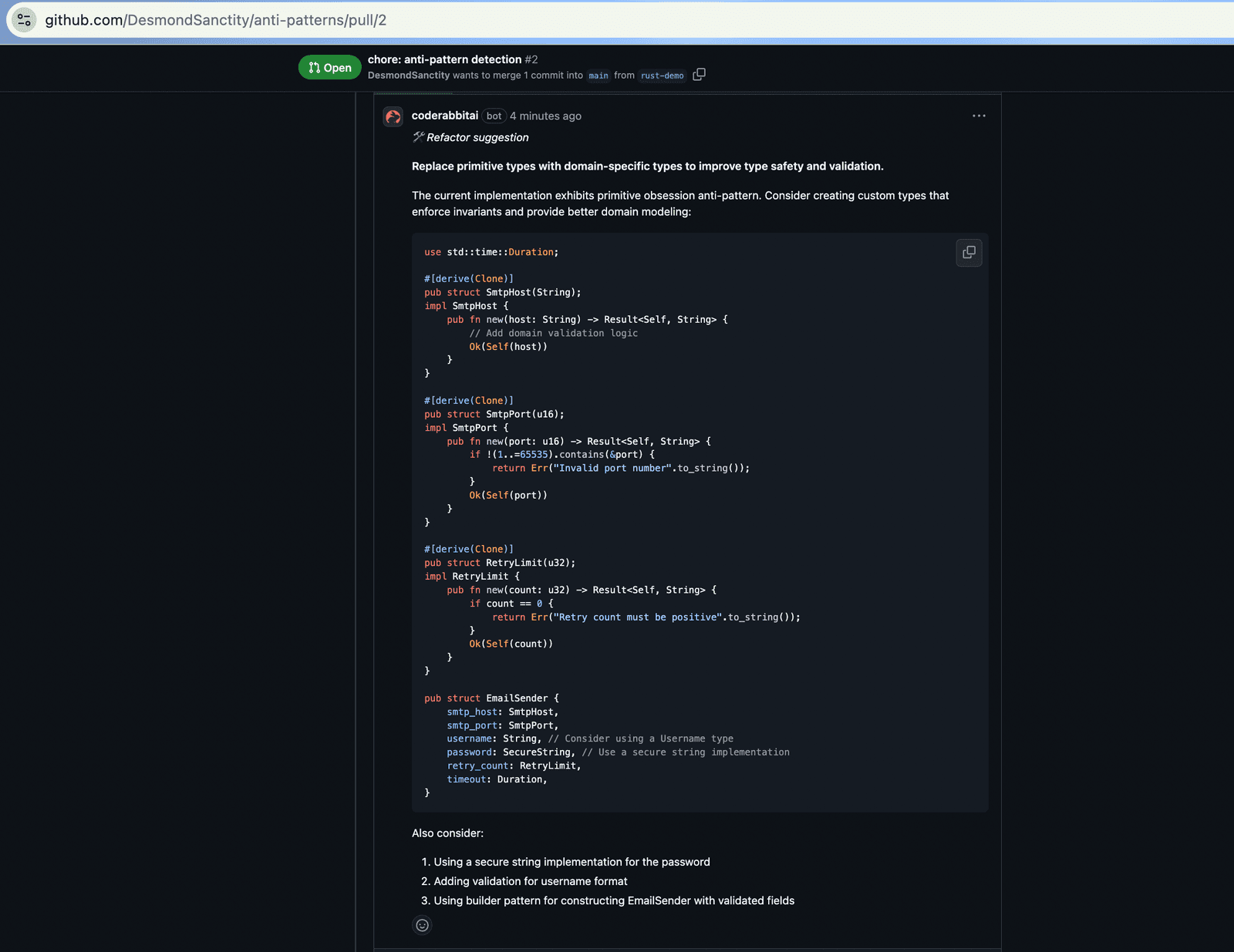Click the pull request number #2
This screenshot has height=952, width=1234.
click(x=531, y=59)
